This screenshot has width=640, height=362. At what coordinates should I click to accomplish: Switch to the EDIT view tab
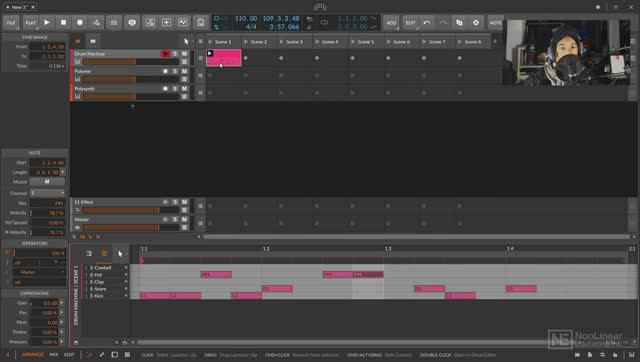(69, 355)
